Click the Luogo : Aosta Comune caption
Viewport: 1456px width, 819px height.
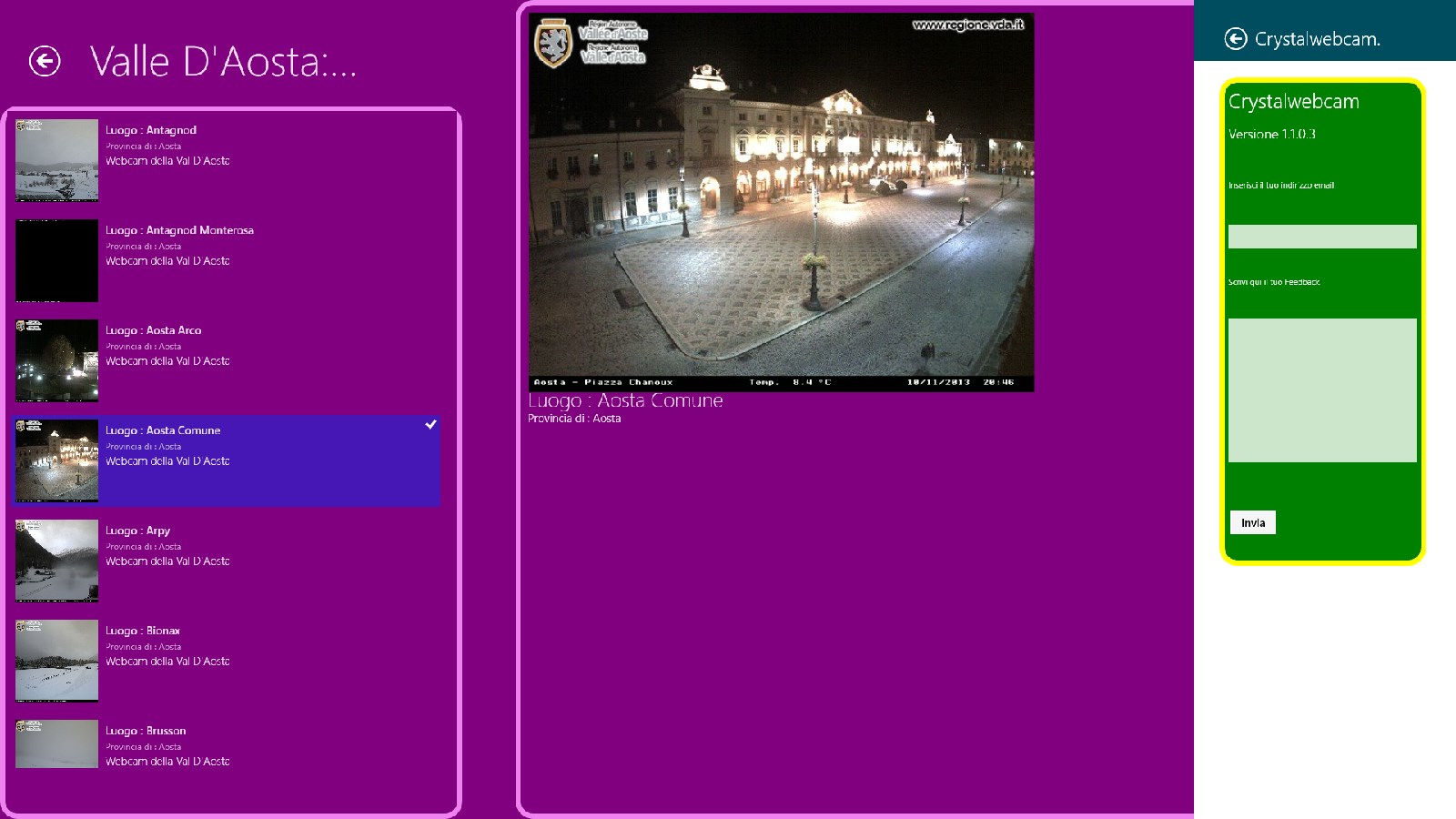625,400
